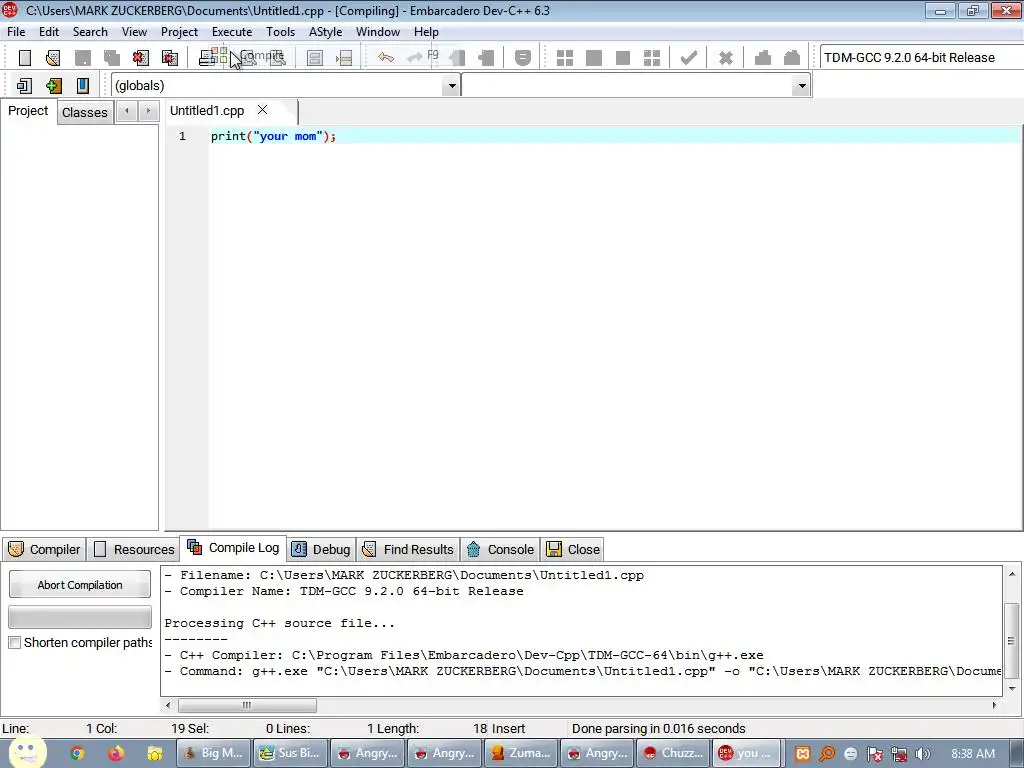Close the Untitled1.cpp tab
This screenshot has height=768, width=1024.
[263, 110]
